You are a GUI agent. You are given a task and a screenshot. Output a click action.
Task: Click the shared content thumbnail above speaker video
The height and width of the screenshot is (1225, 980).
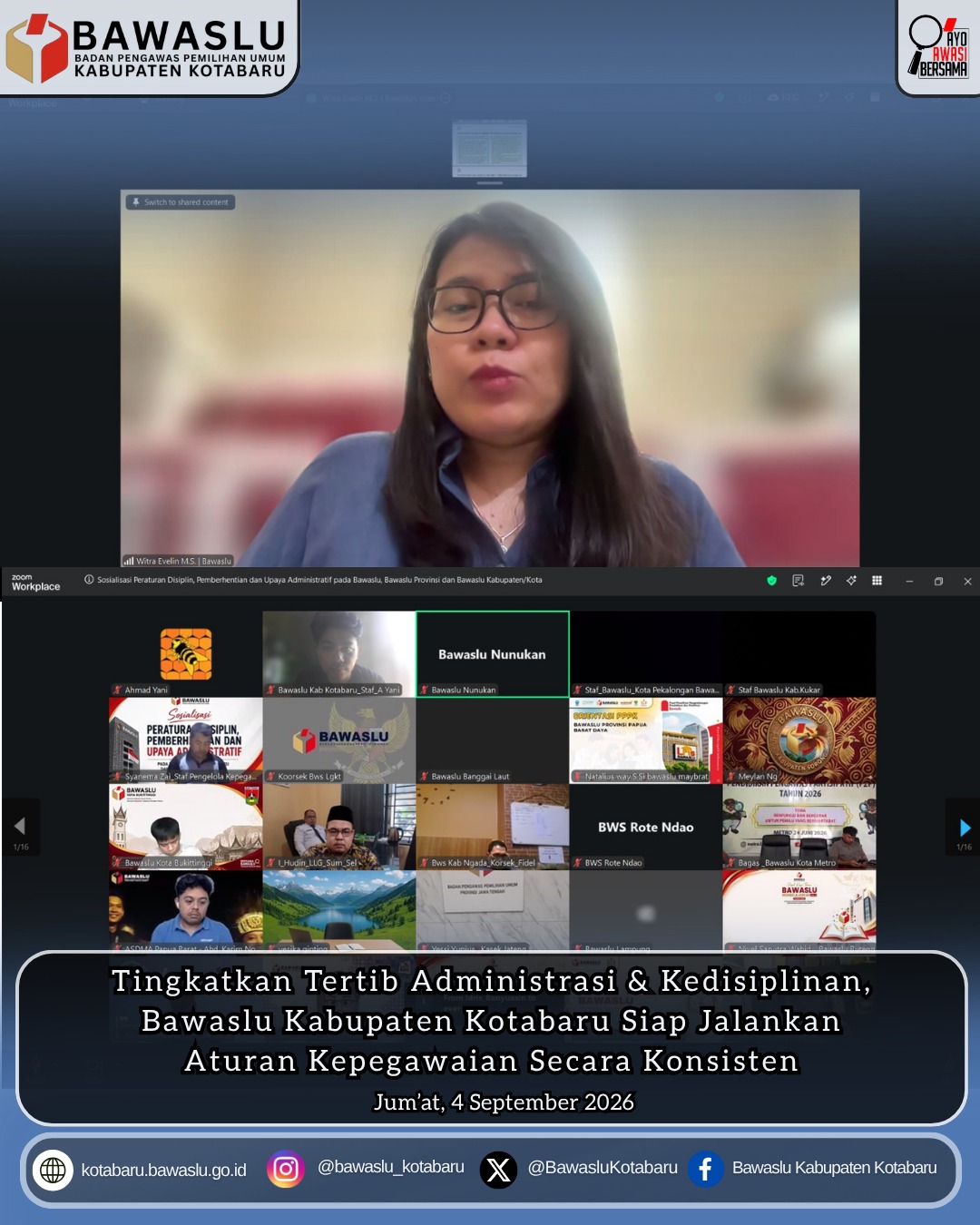(490, 147)
